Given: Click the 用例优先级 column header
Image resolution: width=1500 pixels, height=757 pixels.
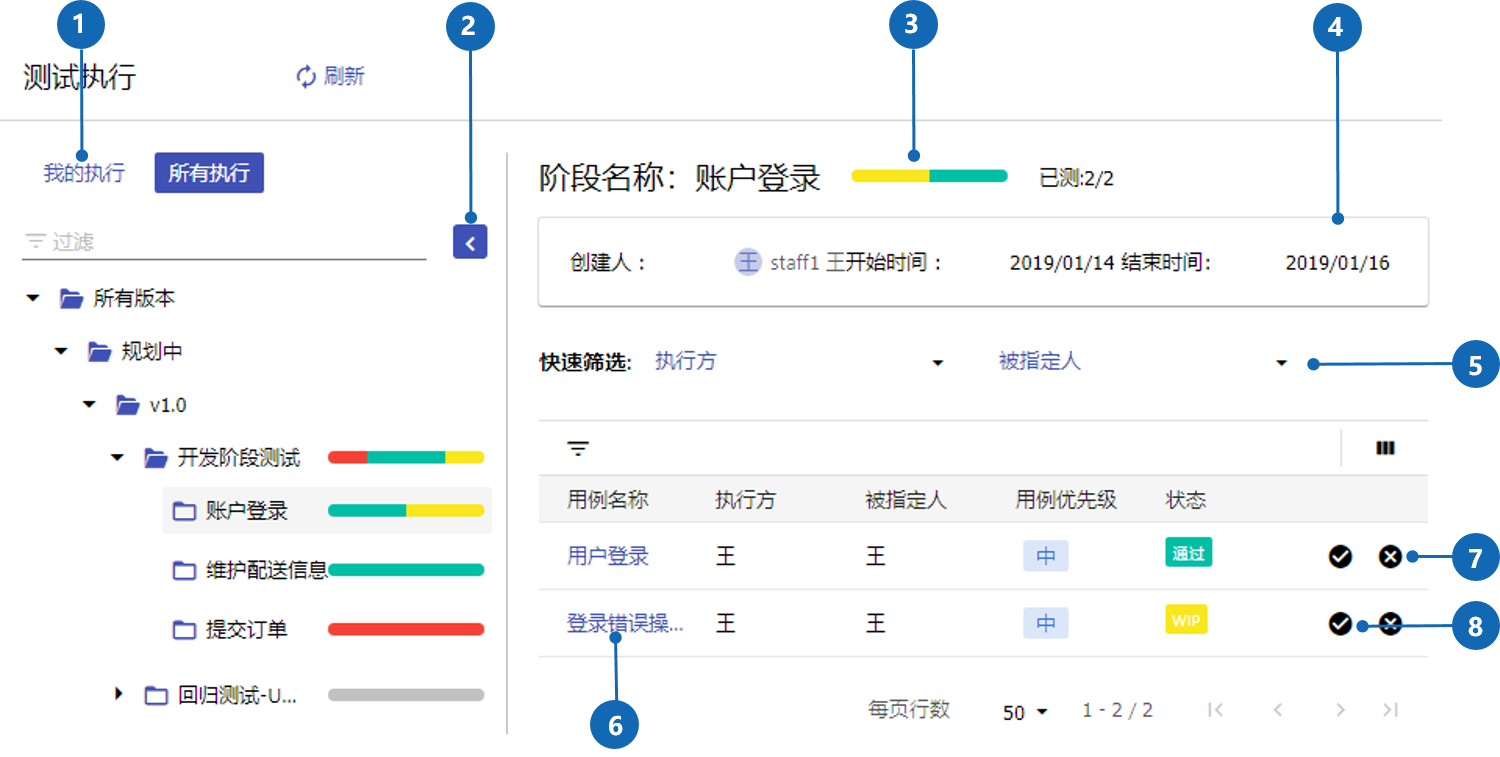Looking at the screenshot, I should point(1066,499).
